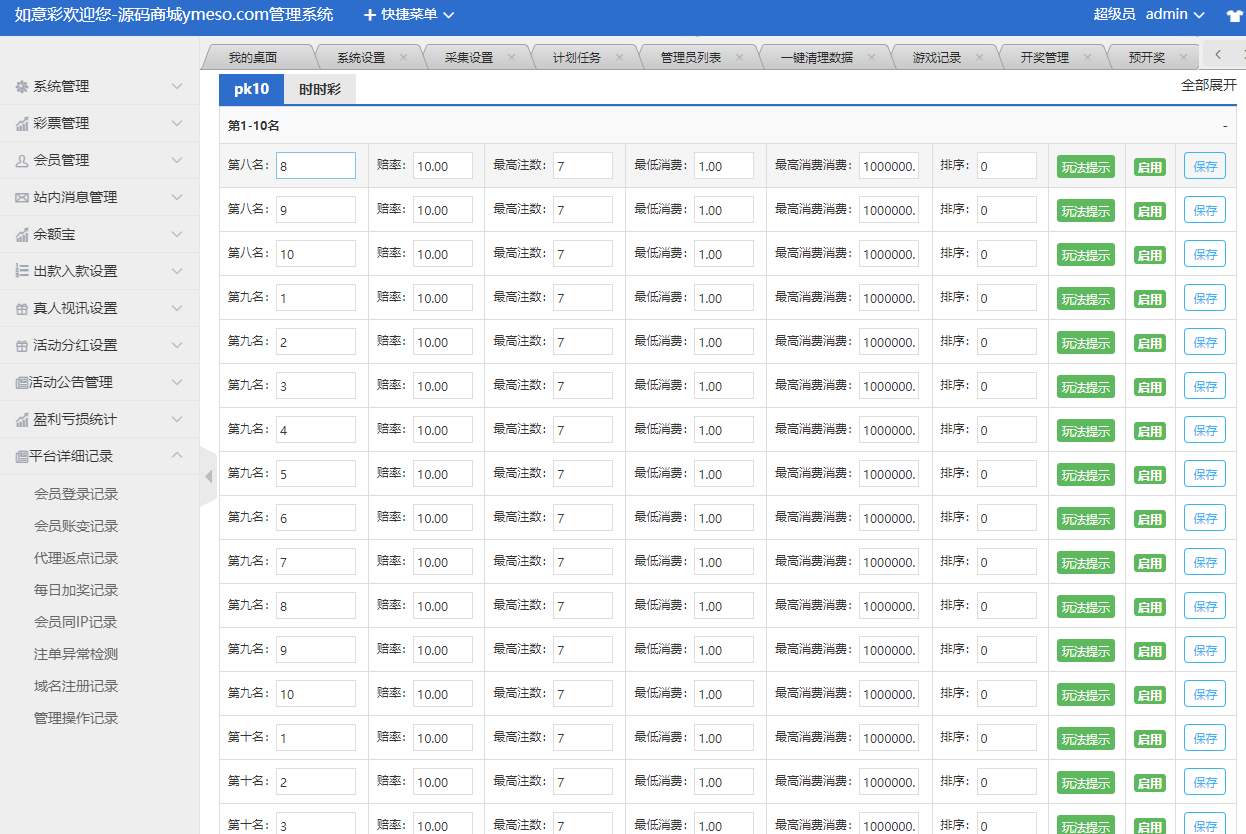
Task: Save the 第九名 10 row
Action: (1205, 694)
